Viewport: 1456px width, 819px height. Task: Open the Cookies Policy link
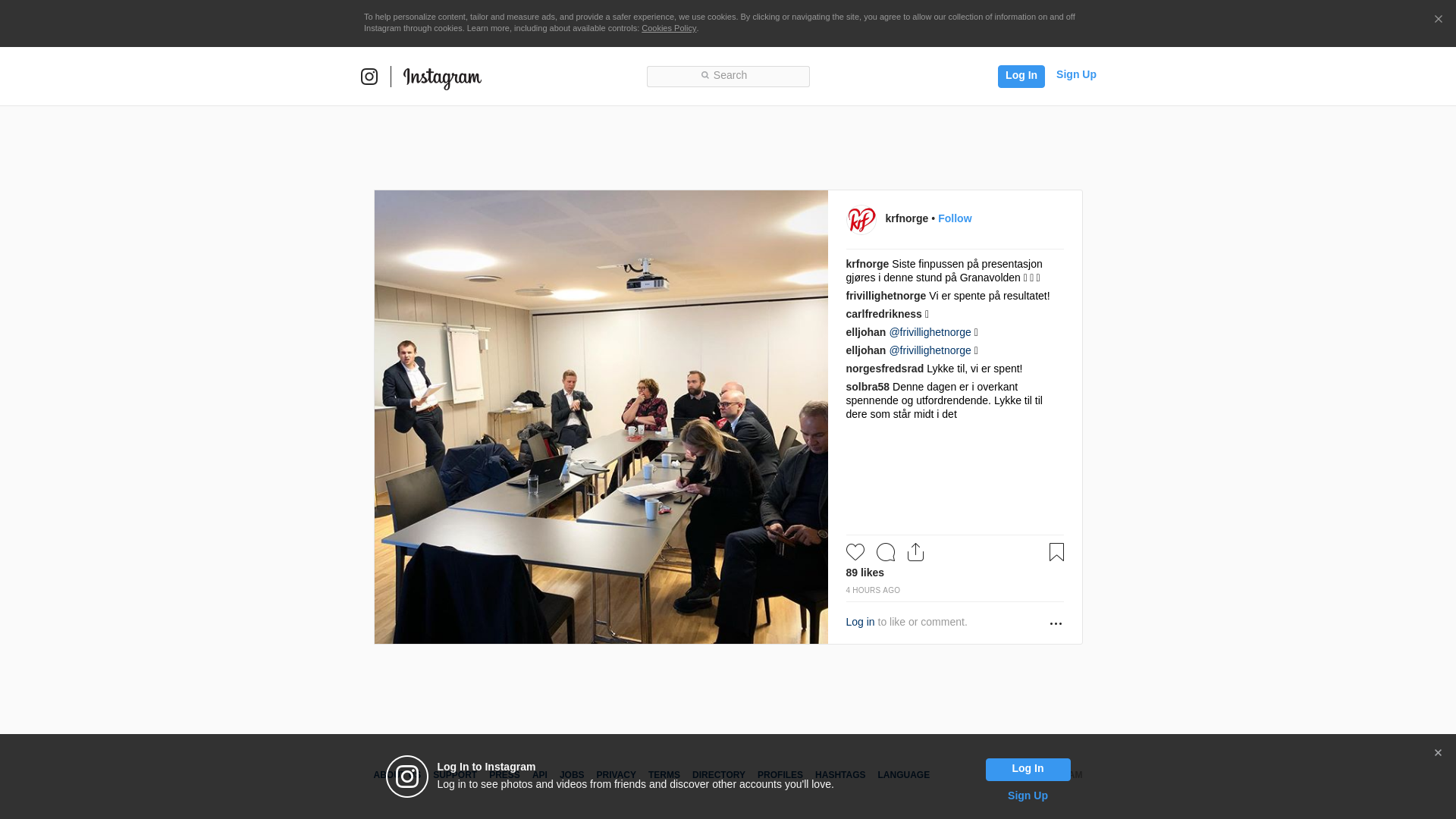[x=669, y=28]
